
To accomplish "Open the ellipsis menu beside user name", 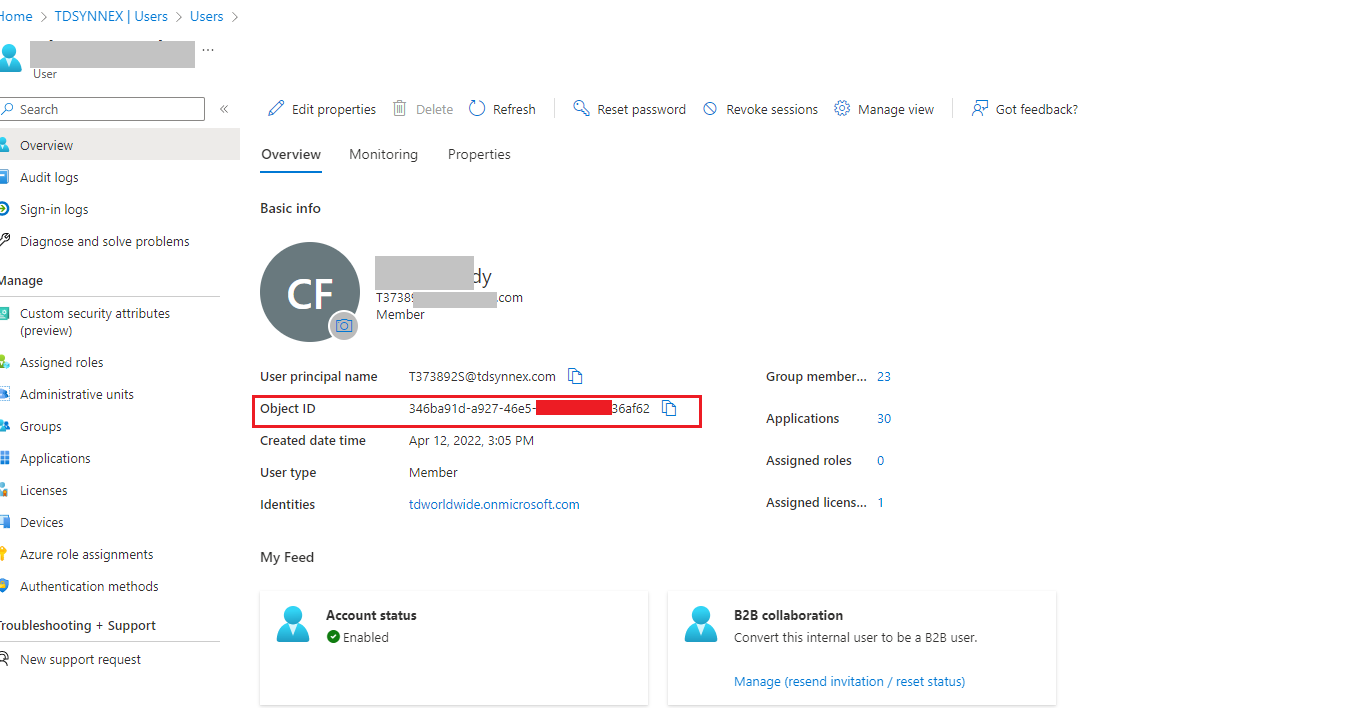I will point(207,49).
